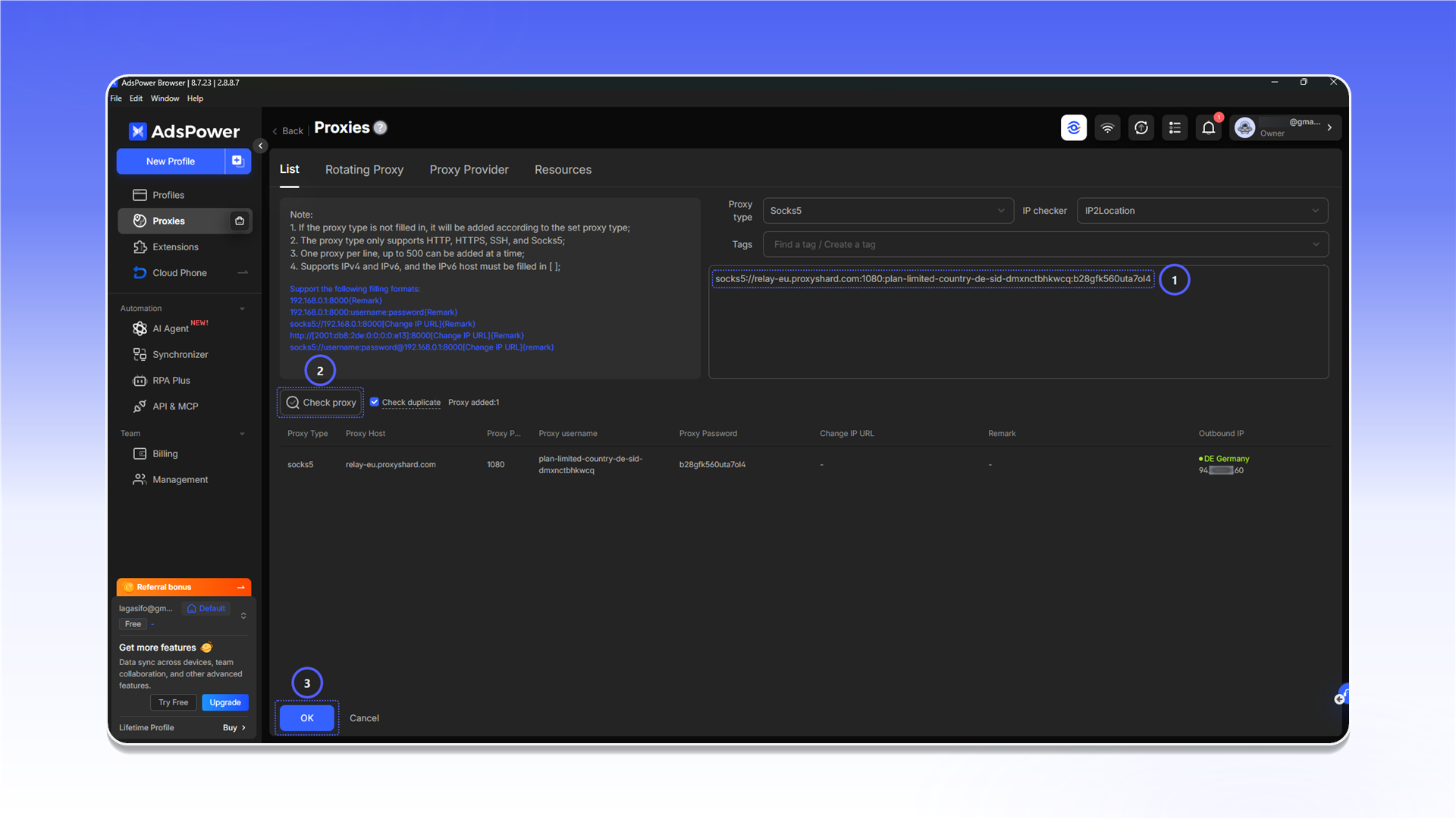This screenshot has width=1456, height=819.
Task: Switch to the Proxy Provider tab
Action: (469, 170)
